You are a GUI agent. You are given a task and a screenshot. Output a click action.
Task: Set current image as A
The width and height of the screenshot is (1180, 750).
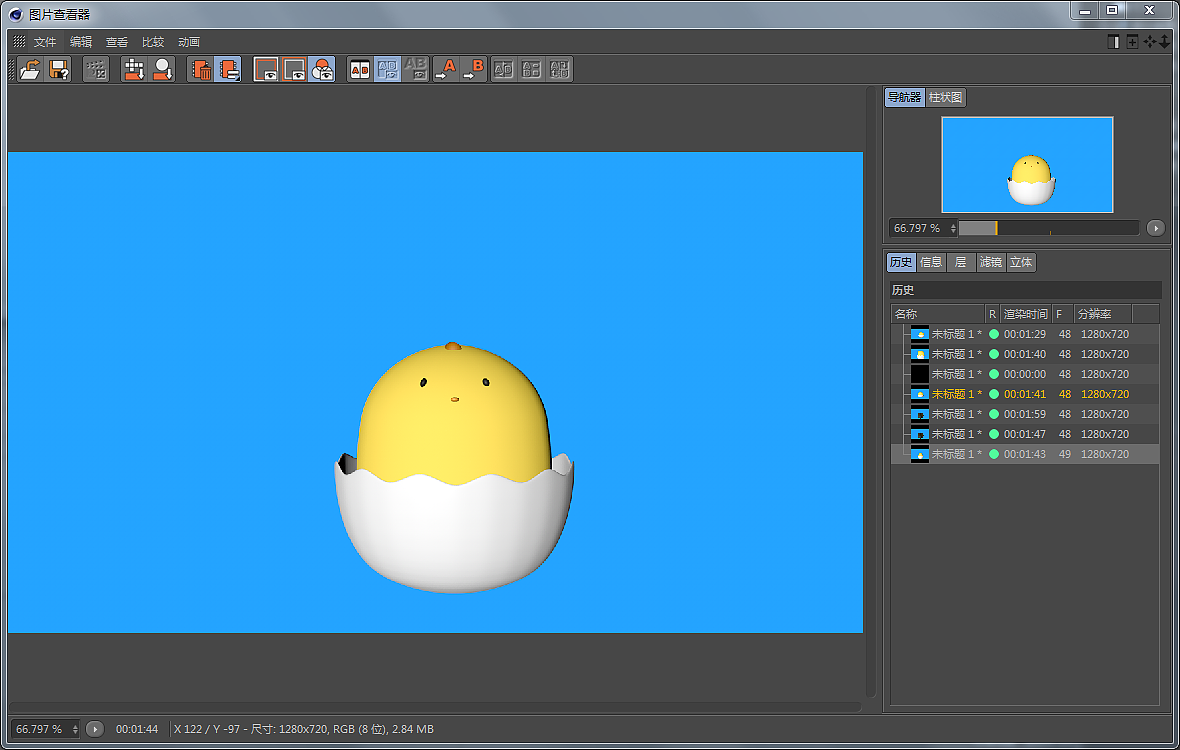[x=446, y=69]
